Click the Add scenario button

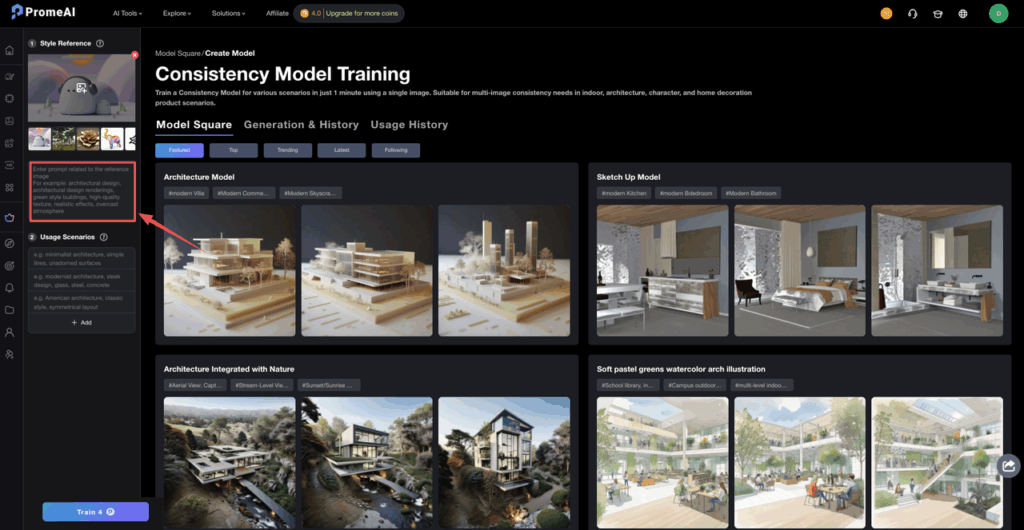pos(82,322)
